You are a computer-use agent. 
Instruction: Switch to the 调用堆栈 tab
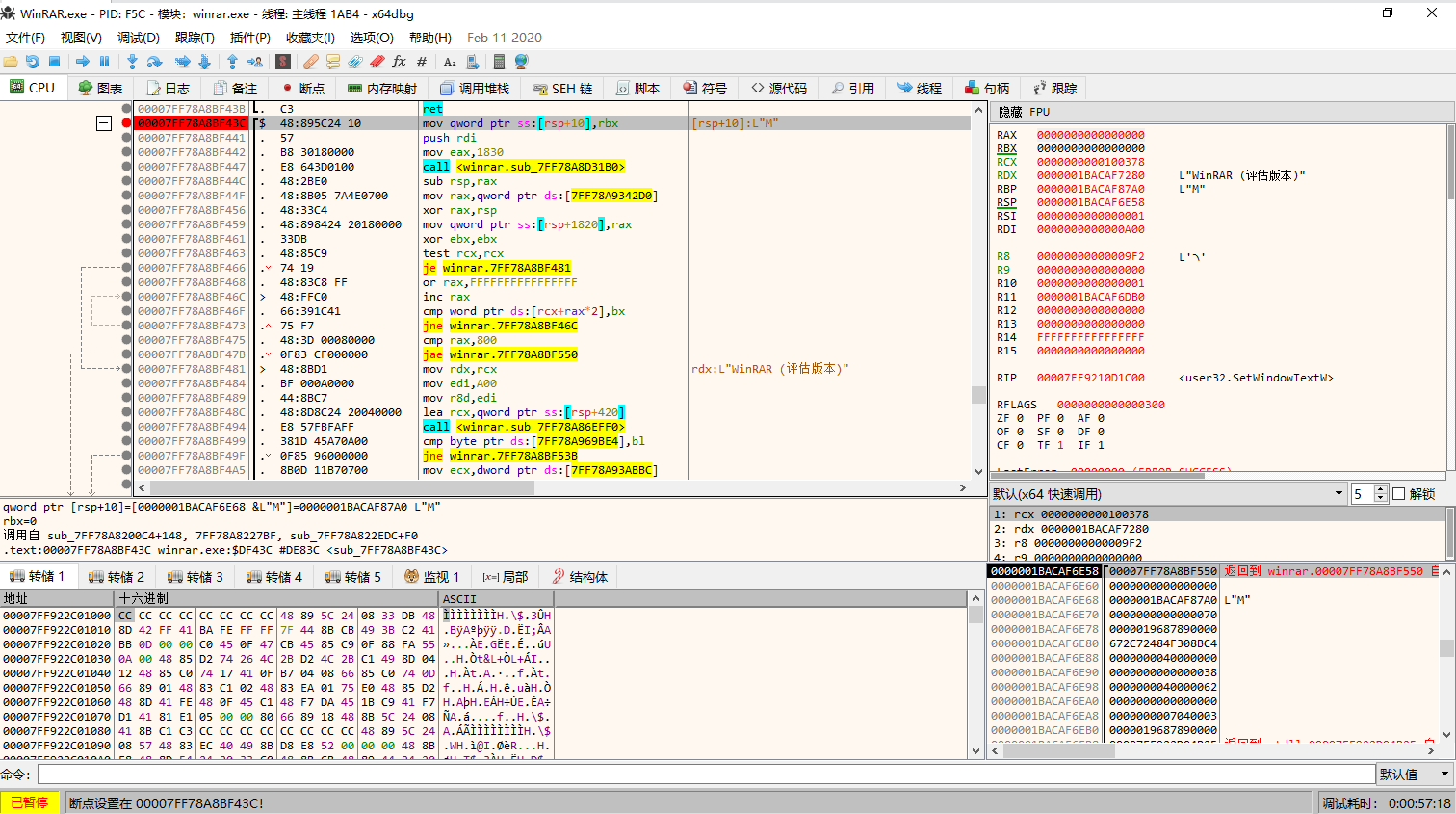(474, 88)
